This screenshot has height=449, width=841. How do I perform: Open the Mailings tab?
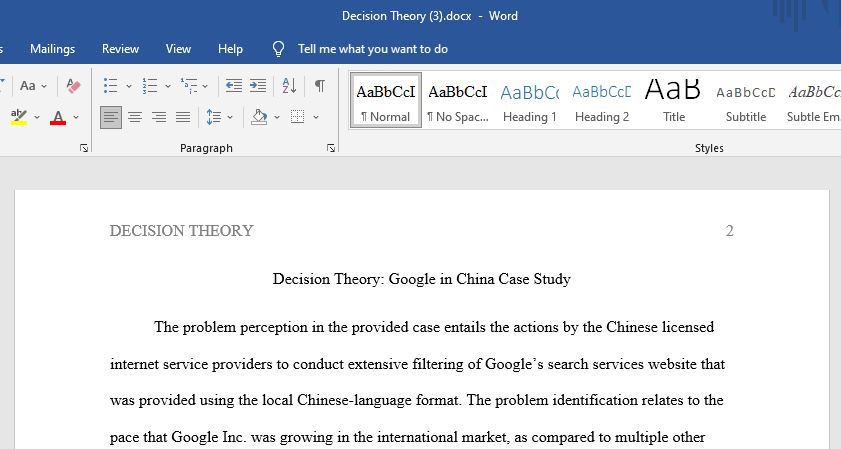pos(53,49)
